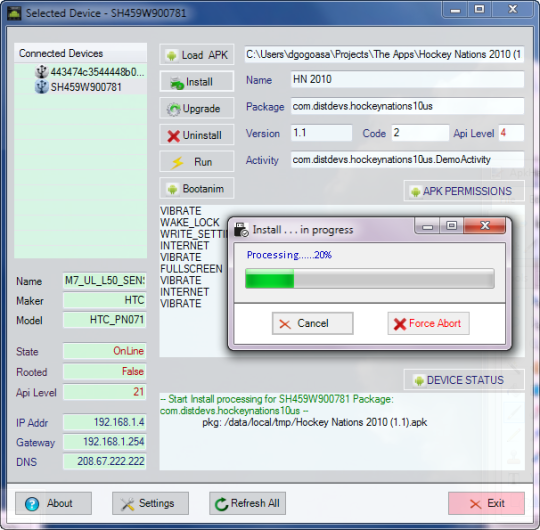Cancel the install in progress
Image resolution: width=540 pixels, height=530 pixels.
point(312,323)
